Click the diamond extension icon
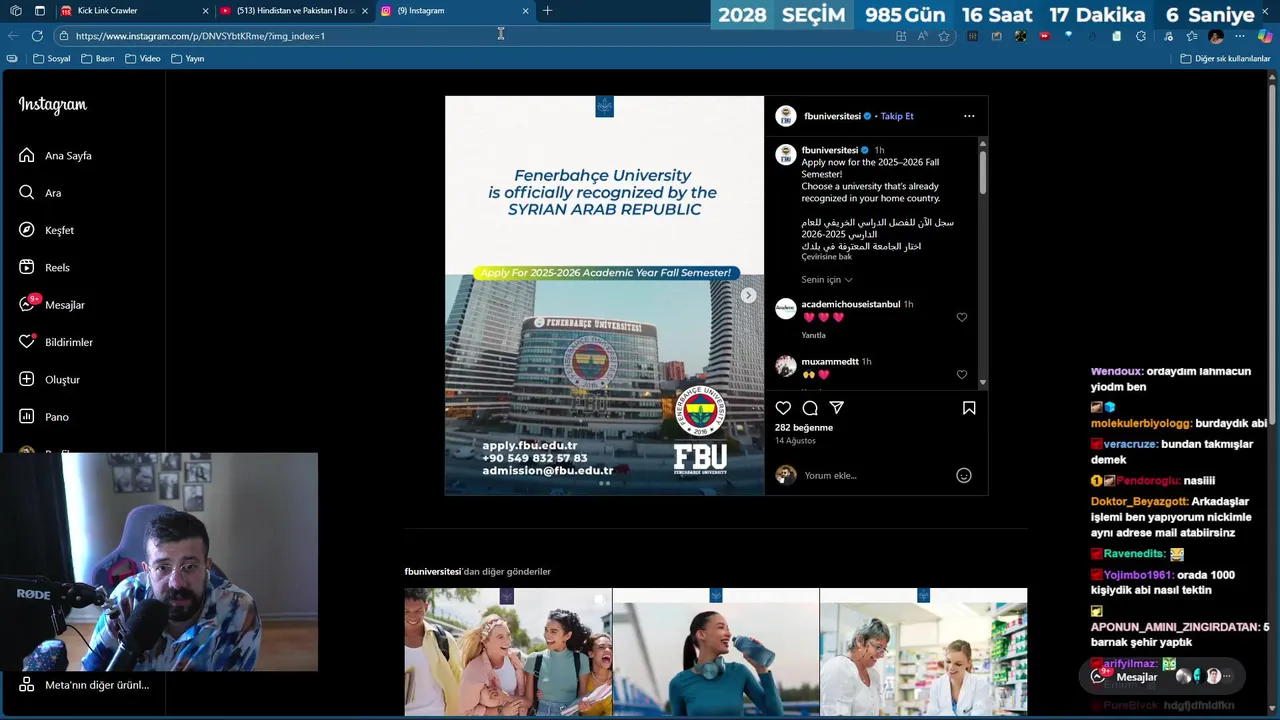Screen dimensions: 1280x720 1068,36
